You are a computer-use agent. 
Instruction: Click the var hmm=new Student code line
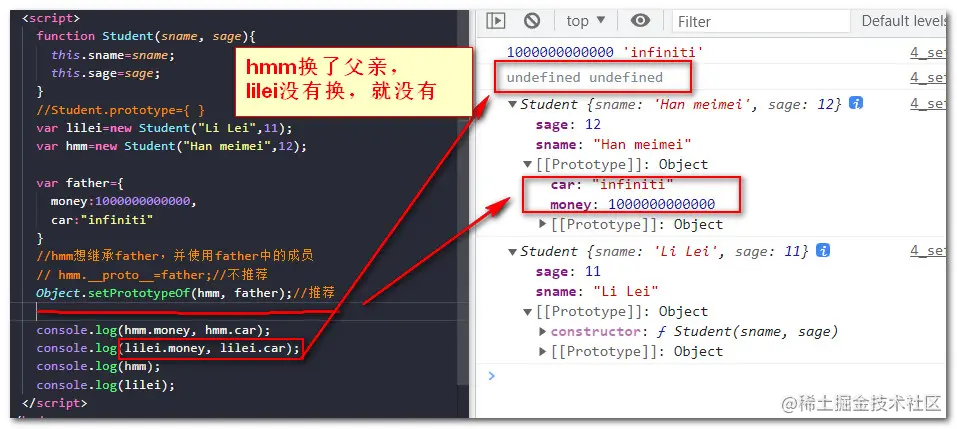[x=172, y=146]
